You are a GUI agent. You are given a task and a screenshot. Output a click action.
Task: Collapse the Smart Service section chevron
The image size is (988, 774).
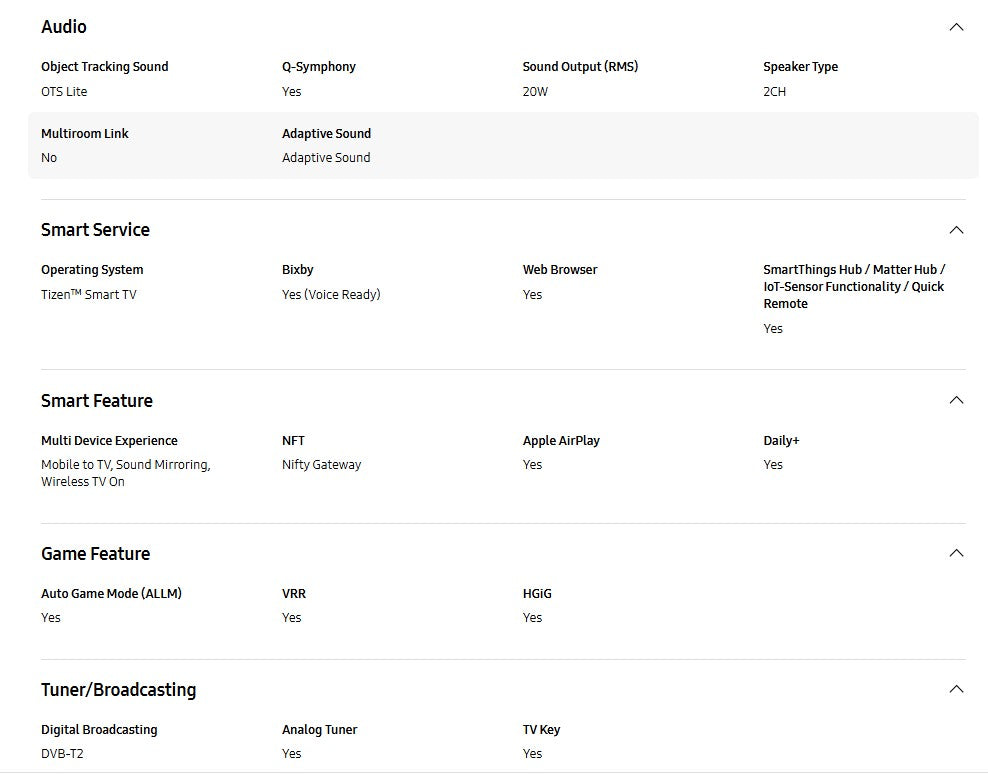point(956,230)
